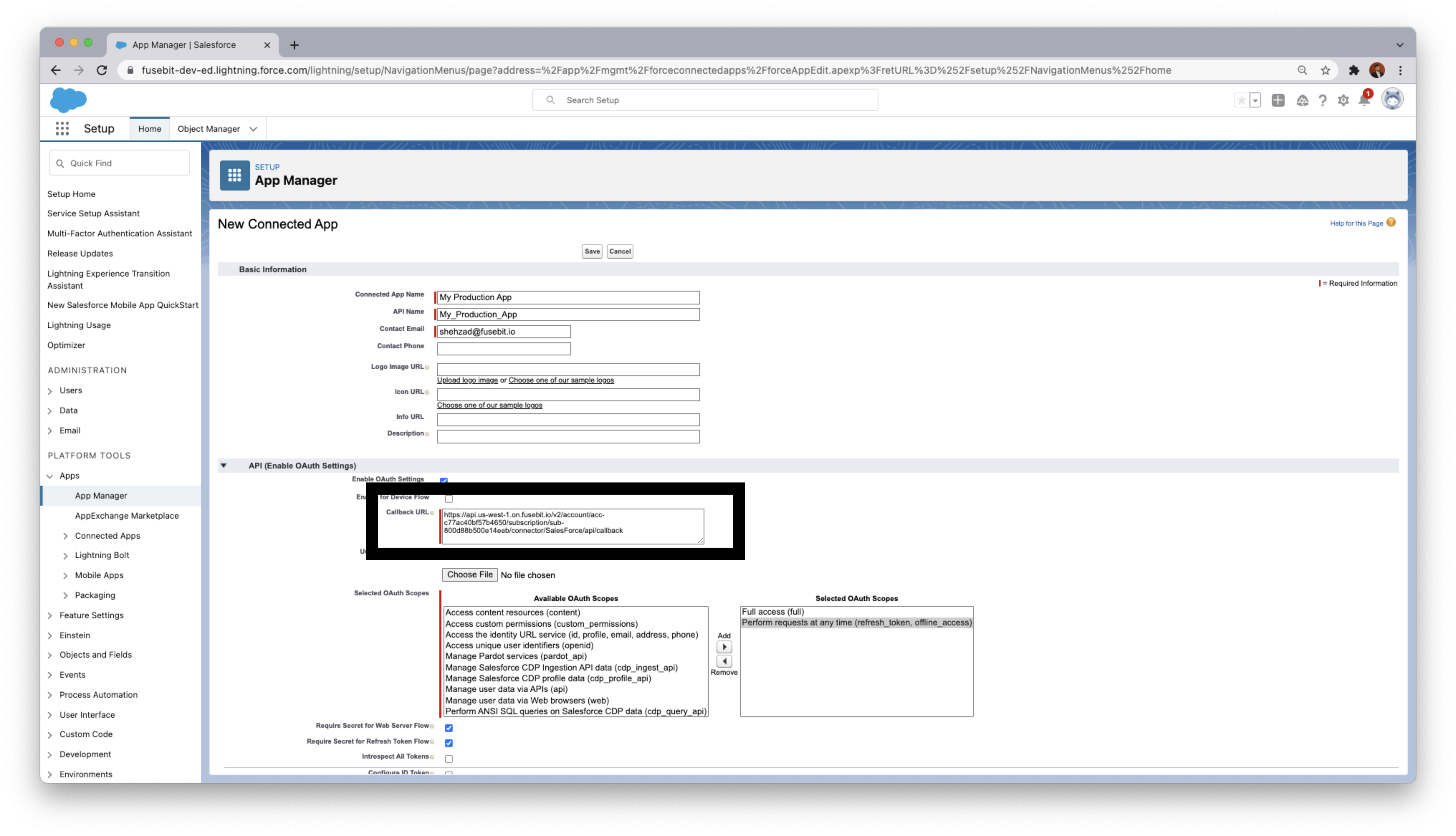Open the Trailhead guidance center icon
Viewport: 1456px width, 836px height.
(1302, 101)
